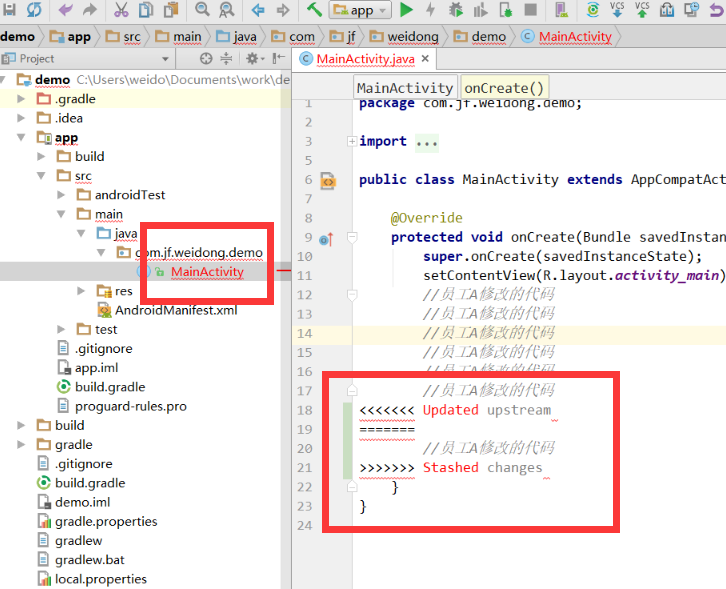Cut selection with the scissors icon

pyautogui.click(x=121, y=9)
